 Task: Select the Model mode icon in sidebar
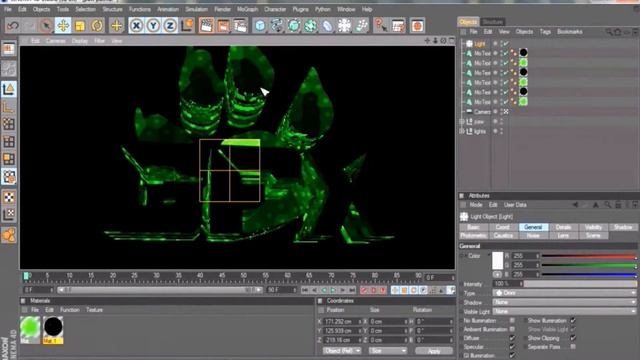pyautogui.click(x=9, y=89)
